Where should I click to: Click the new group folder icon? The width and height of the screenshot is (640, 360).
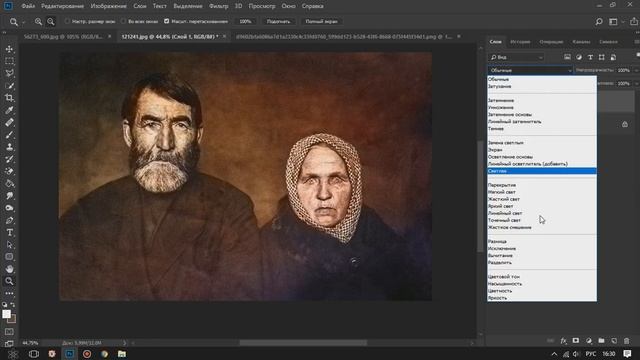click(x=601, y=341)
